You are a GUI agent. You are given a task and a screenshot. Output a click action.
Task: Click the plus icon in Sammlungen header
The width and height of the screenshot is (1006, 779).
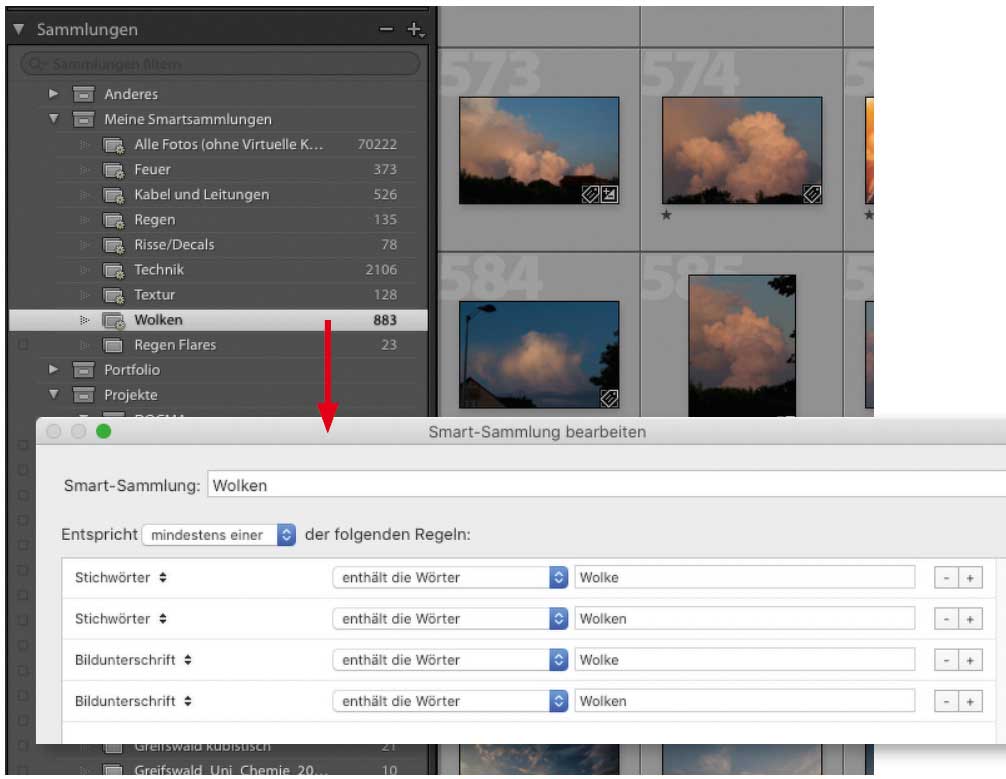click(414, 30)
